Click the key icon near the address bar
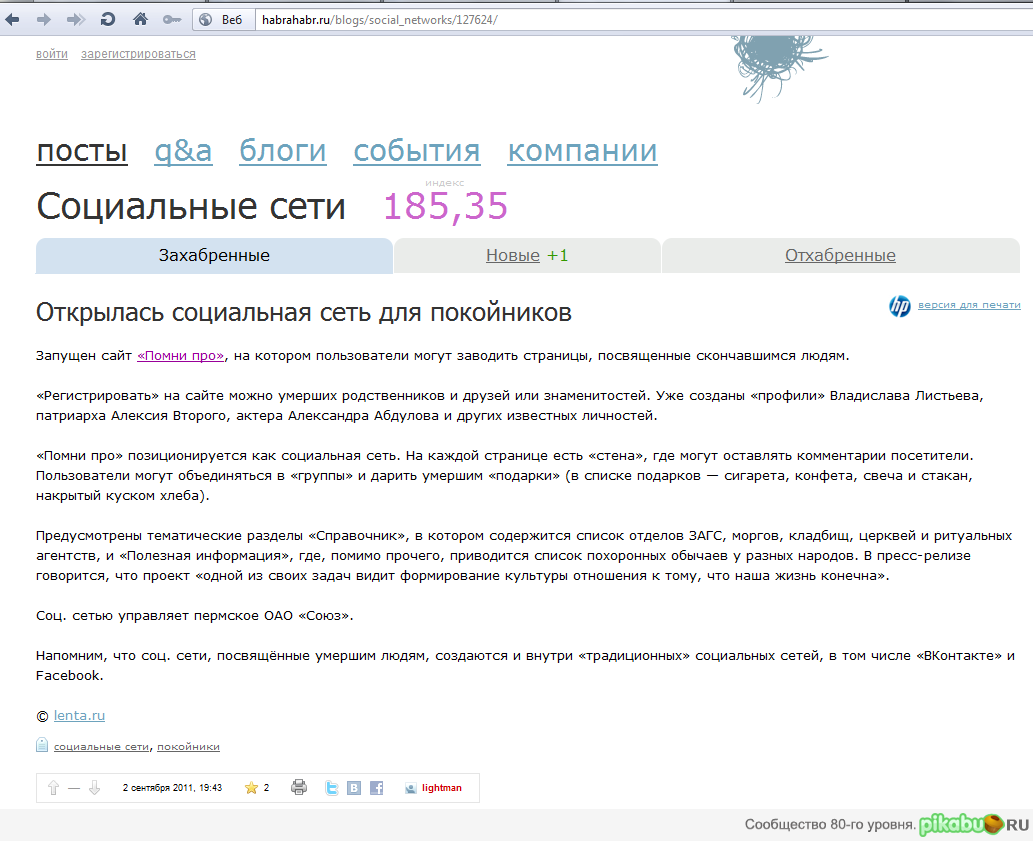 coord(172,18)
